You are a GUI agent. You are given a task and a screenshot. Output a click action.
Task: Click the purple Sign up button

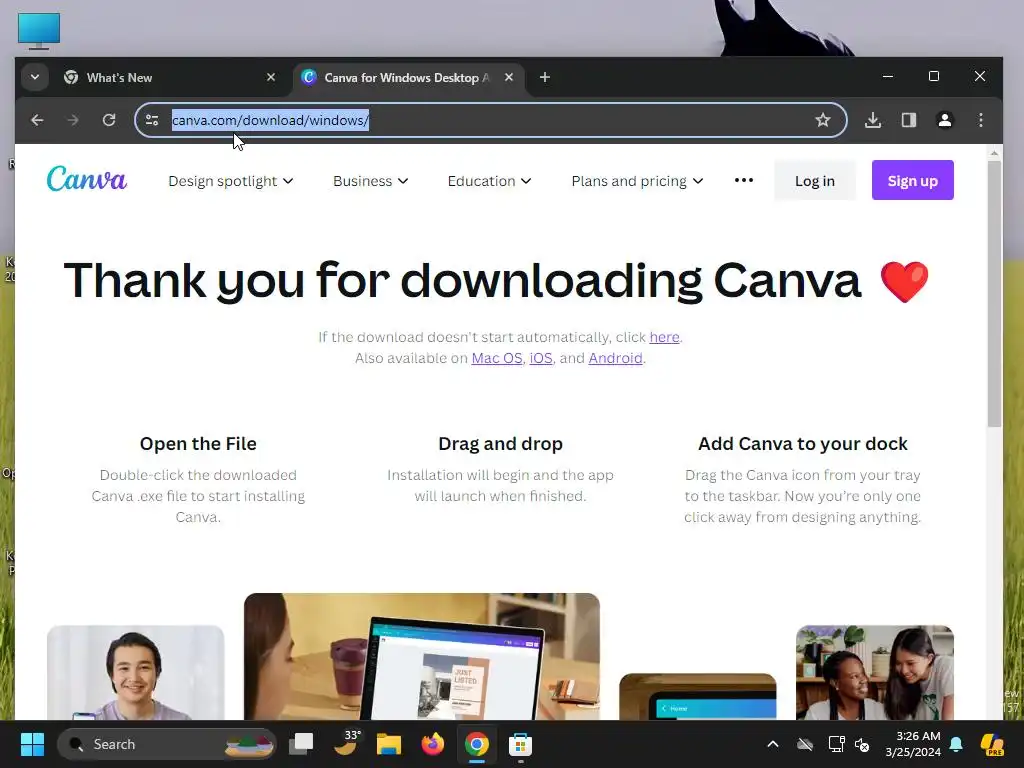point(912,180)
